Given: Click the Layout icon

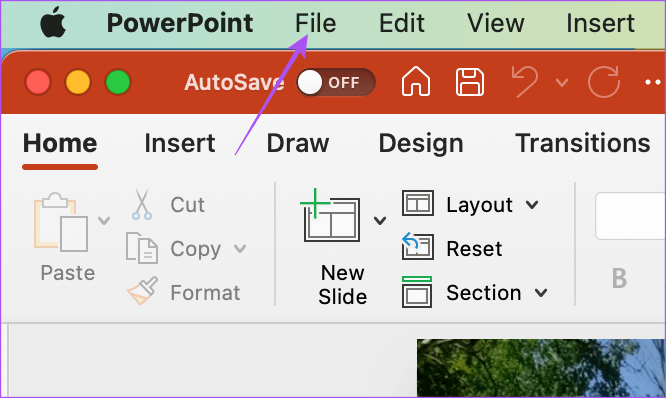Looking at the screenshot, I should pyautogui.click(x=418, y=203).
